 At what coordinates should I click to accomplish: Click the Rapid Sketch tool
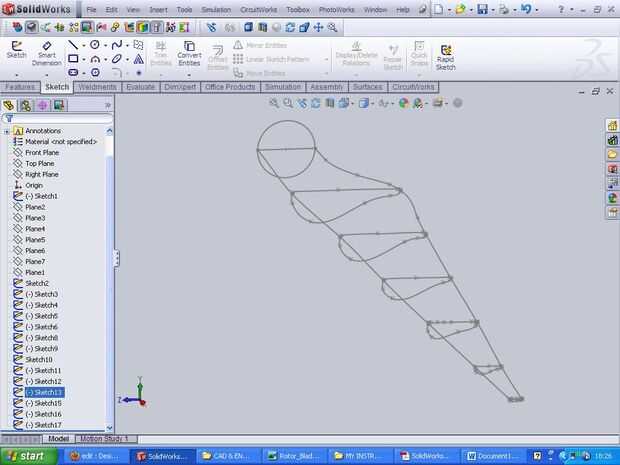(x=446, y=57)
